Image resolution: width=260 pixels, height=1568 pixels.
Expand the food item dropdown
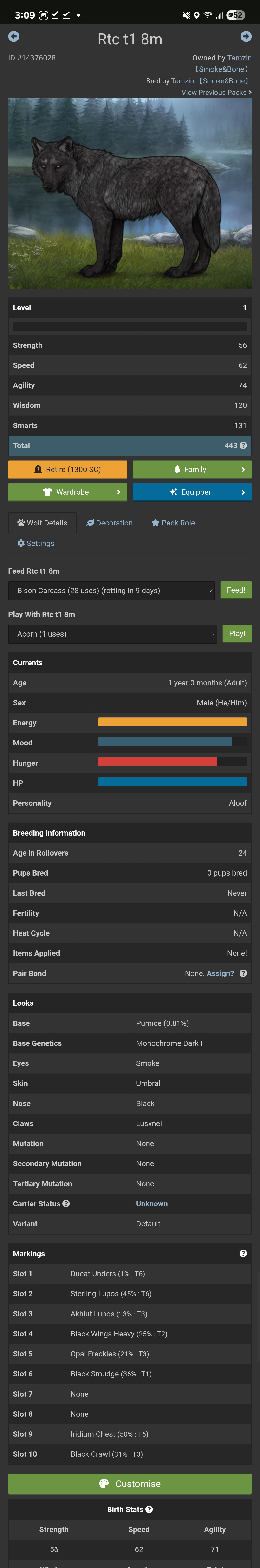click(111, 591)
